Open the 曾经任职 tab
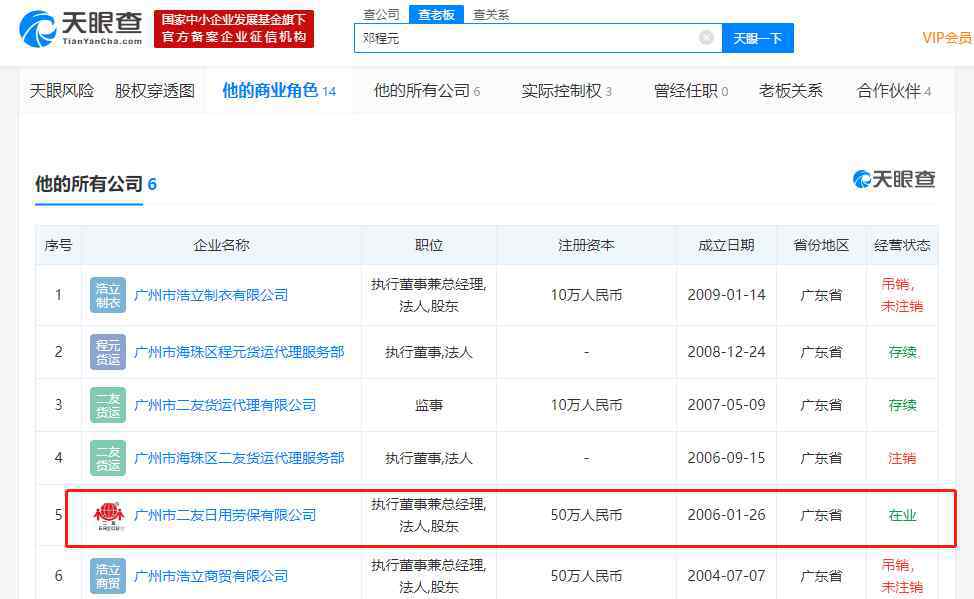This screenshot has height=599, width=974. pos(691,91)
